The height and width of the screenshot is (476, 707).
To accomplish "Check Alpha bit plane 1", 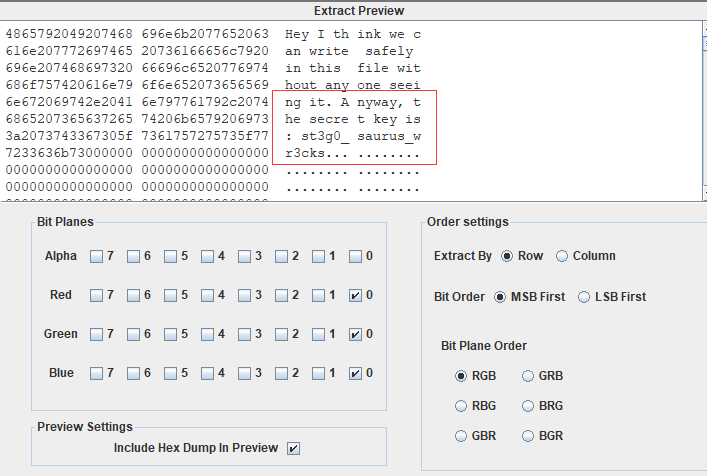I will pos(318,256).
